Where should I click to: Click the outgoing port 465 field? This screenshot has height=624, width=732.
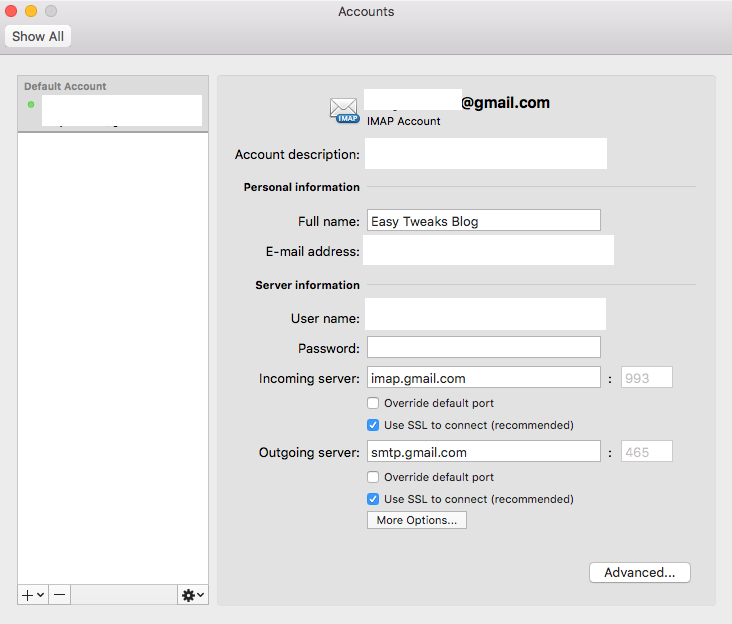pos(647,451)
